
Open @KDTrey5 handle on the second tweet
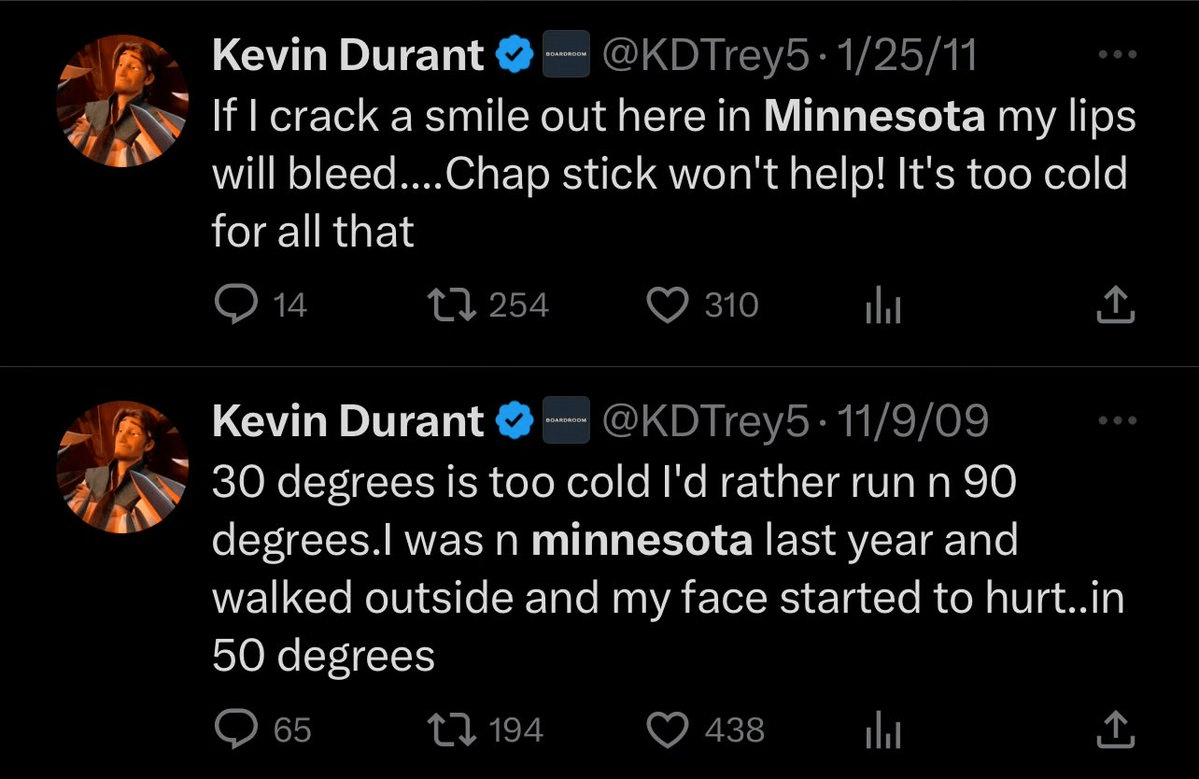point(704,420)
